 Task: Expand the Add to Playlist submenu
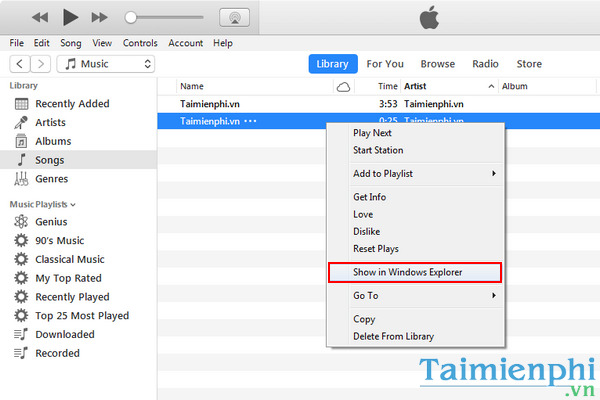tap(416, 173)
